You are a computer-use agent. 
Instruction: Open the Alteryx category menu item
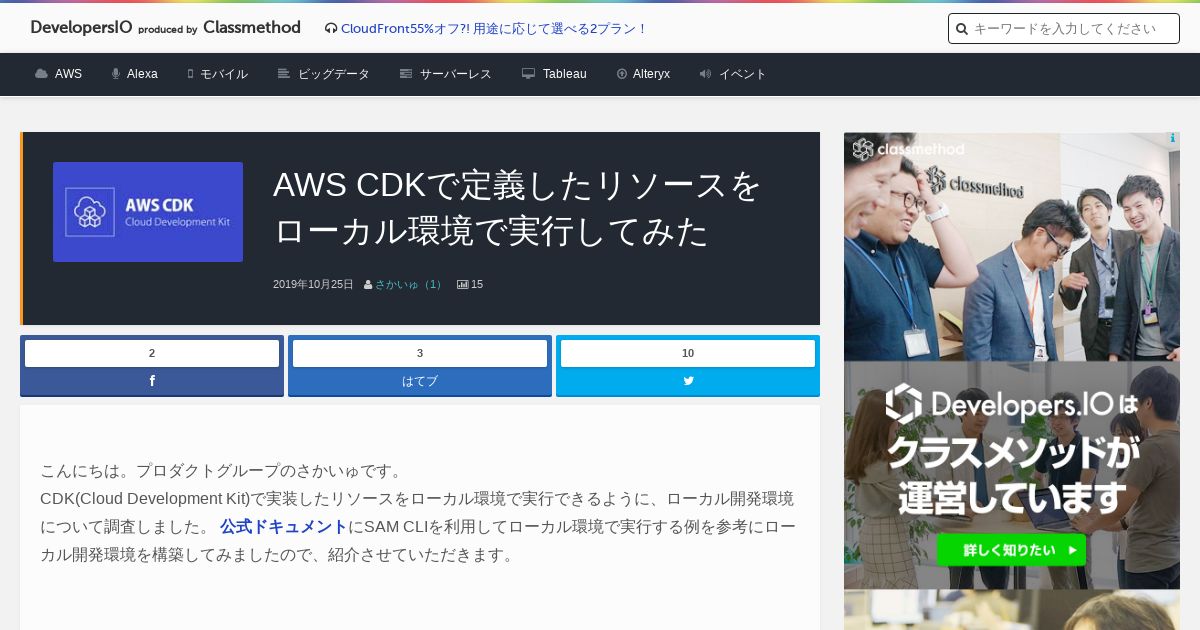651,74
